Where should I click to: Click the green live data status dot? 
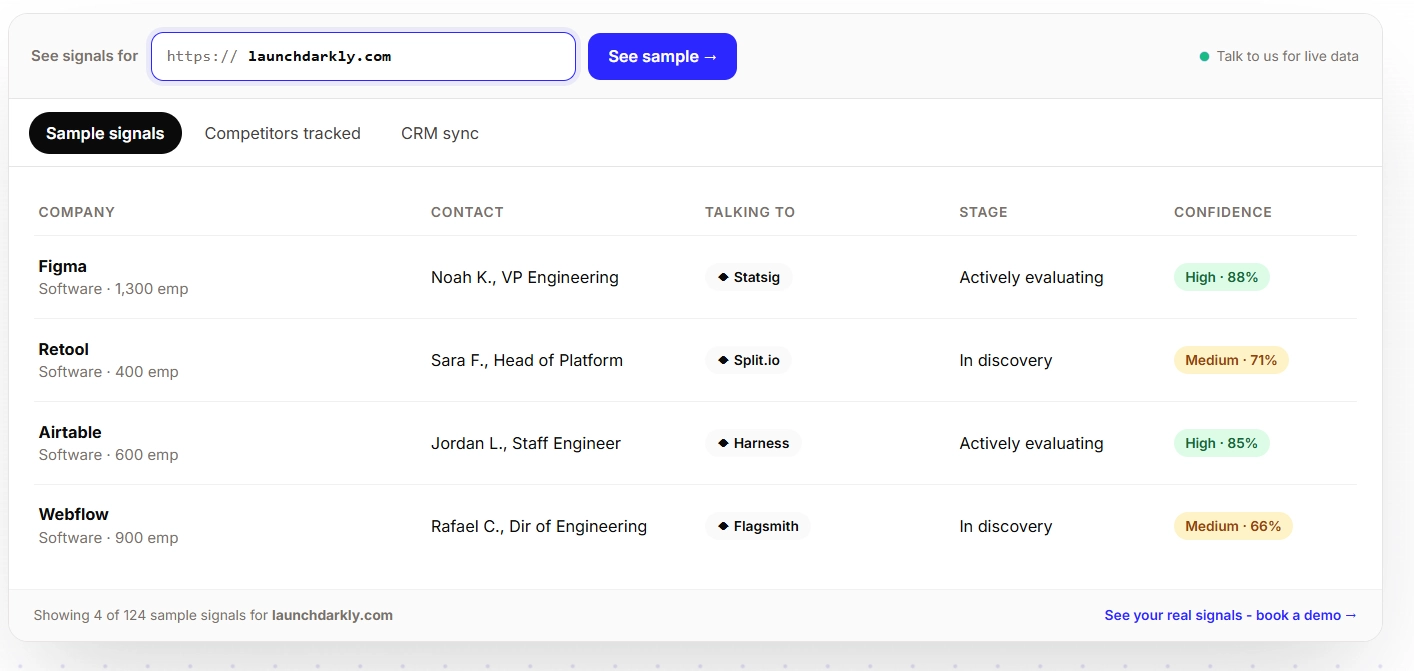click(1204, 56)
